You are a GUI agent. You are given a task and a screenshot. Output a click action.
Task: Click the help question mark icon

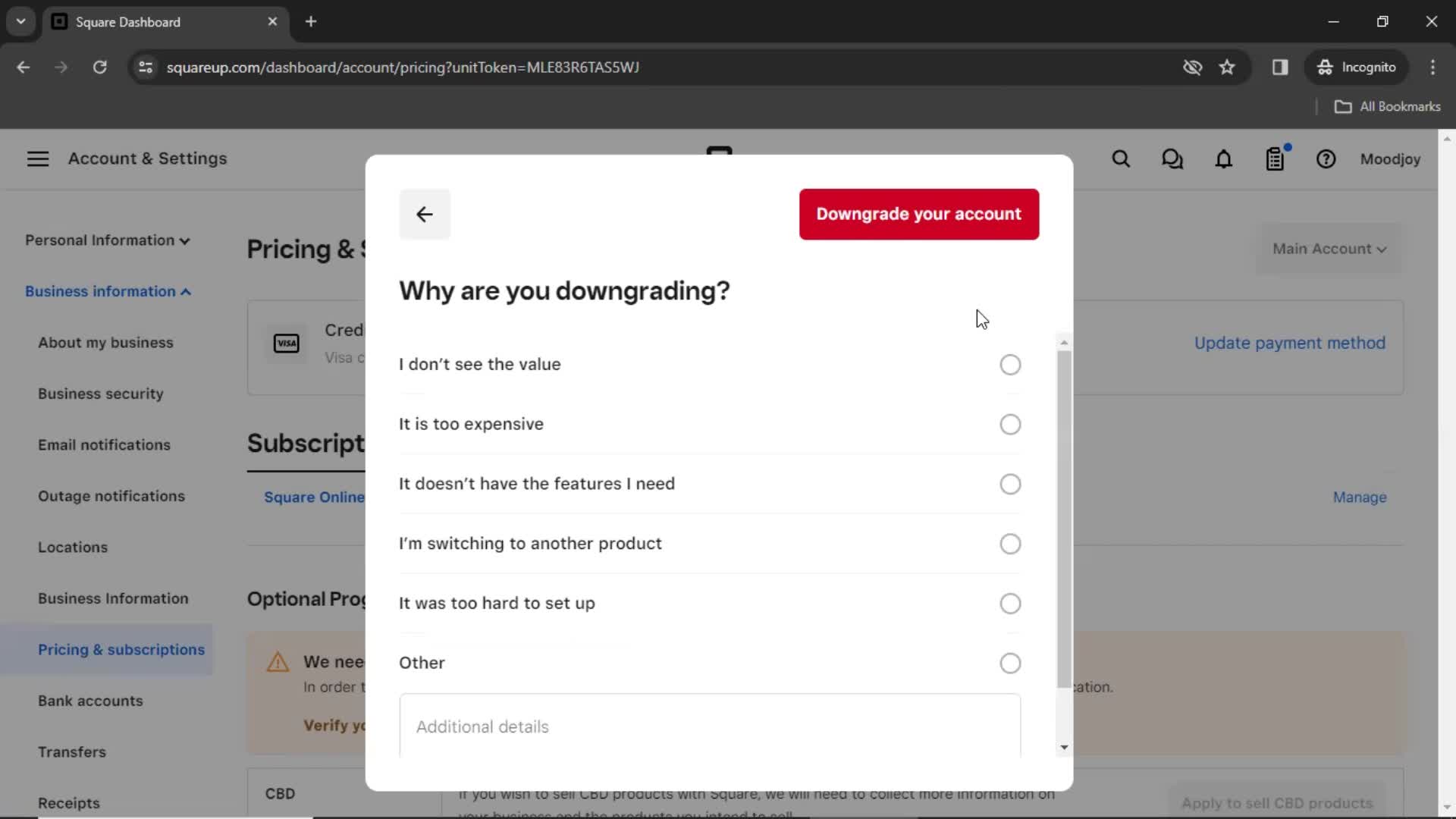point(1326,159)
